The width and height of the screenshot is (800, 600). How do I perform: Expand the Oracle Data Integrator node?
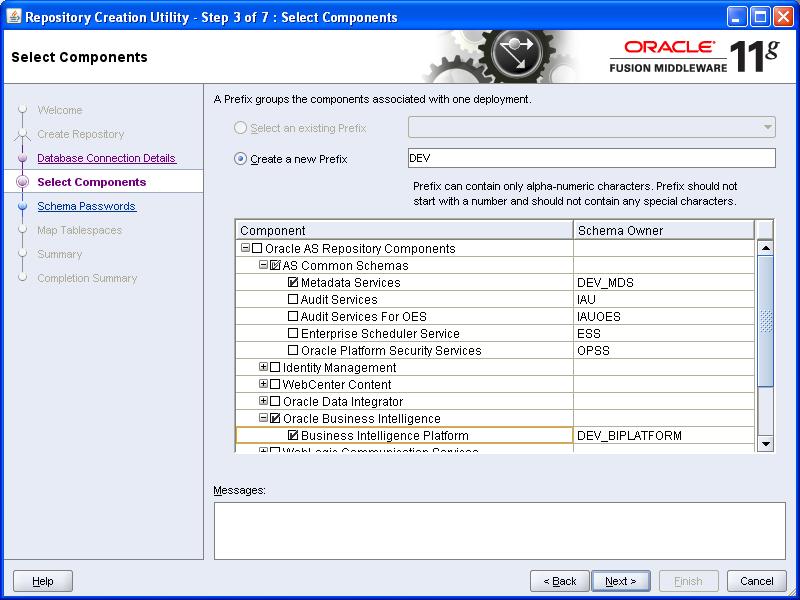263,401
